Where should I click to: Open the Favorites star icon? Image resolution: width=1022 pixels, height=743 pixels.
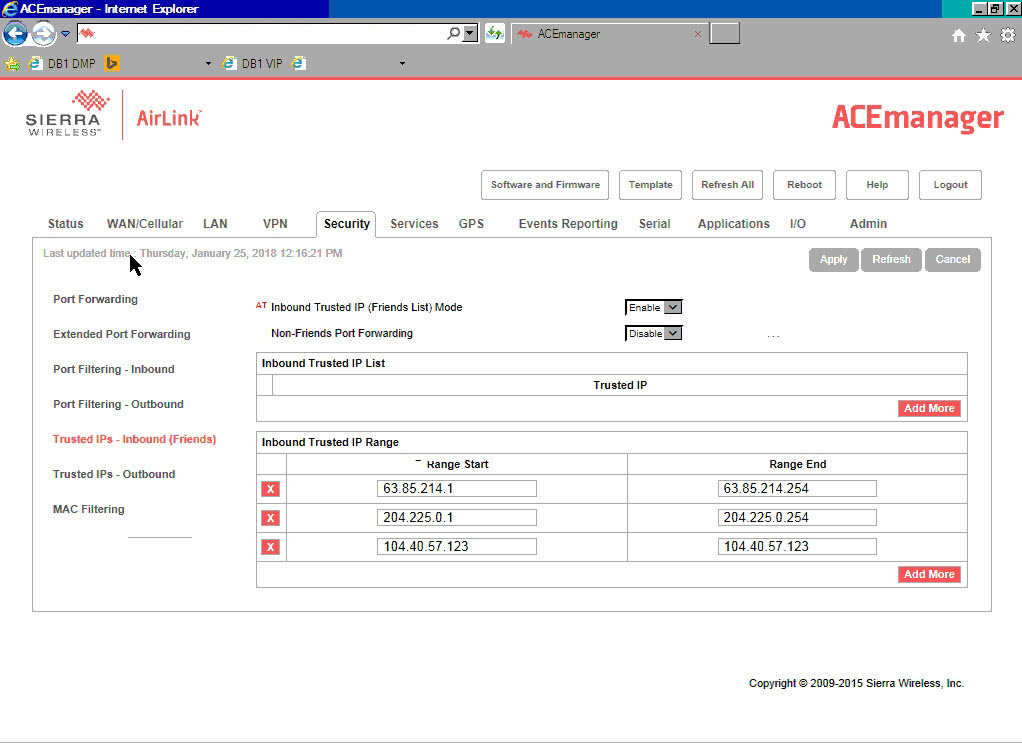click(x=983, y=35)
